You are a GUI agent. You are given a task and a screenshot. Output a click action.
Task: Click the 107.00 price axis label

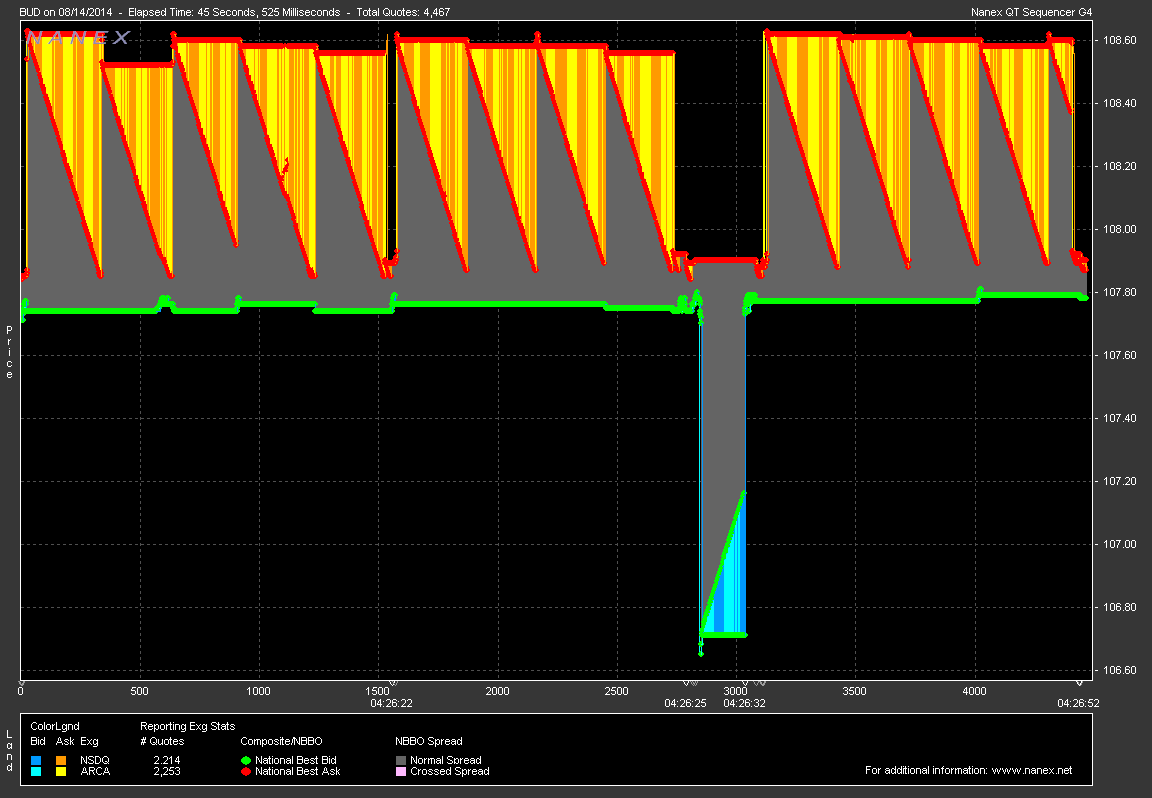[1120, 544]
